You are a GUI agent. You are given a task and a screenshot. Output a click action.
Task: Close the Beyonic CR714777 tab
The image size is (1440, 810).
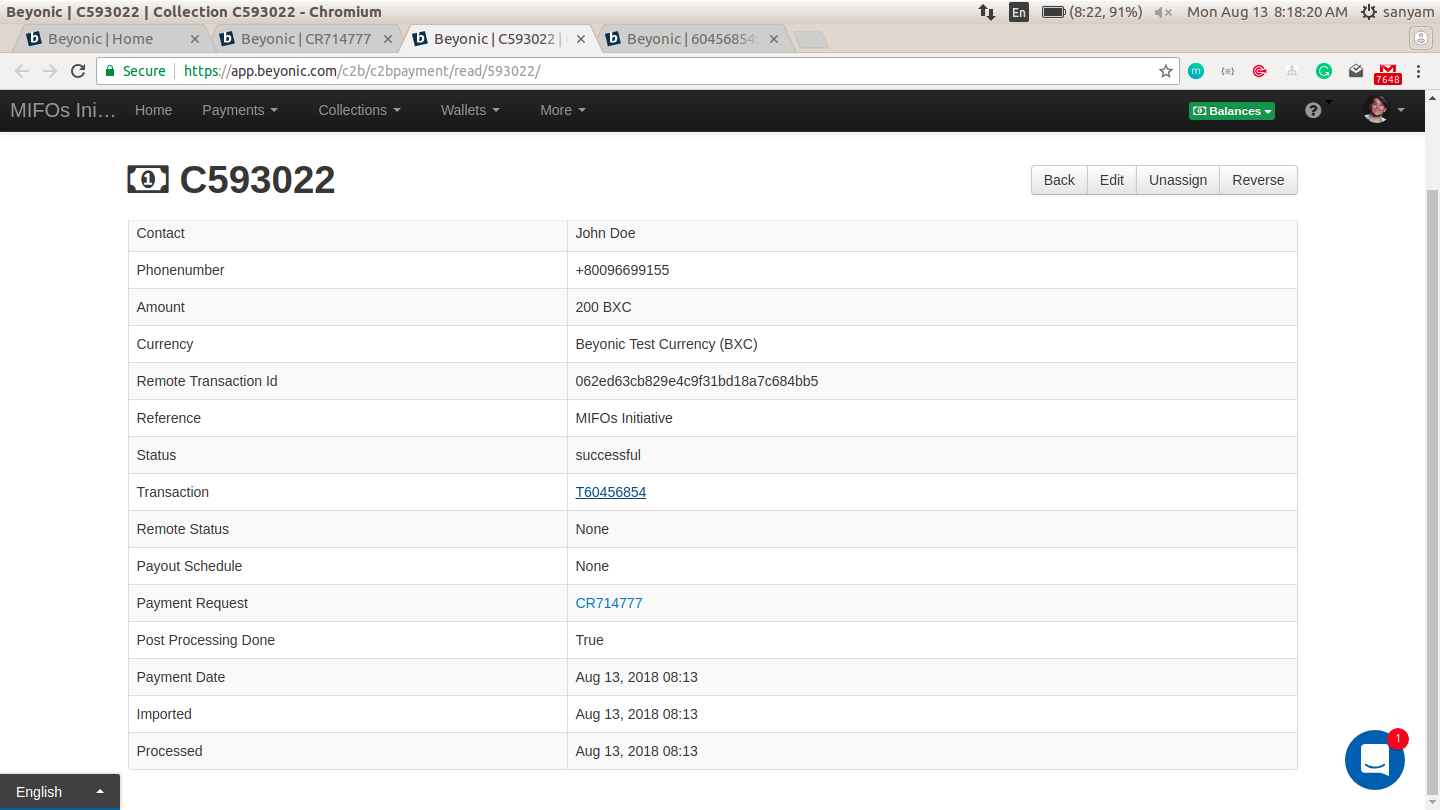point(388,39)
